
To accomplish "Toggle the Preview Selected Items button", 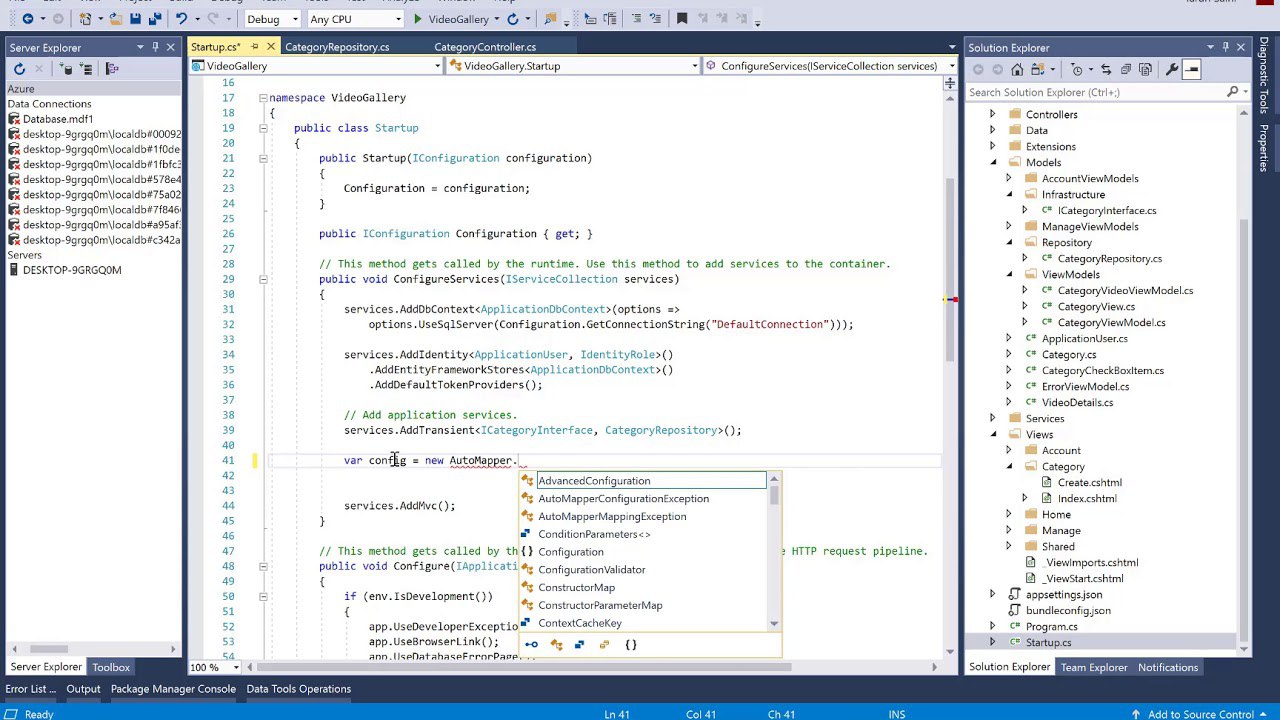I will click(1191, 69).
